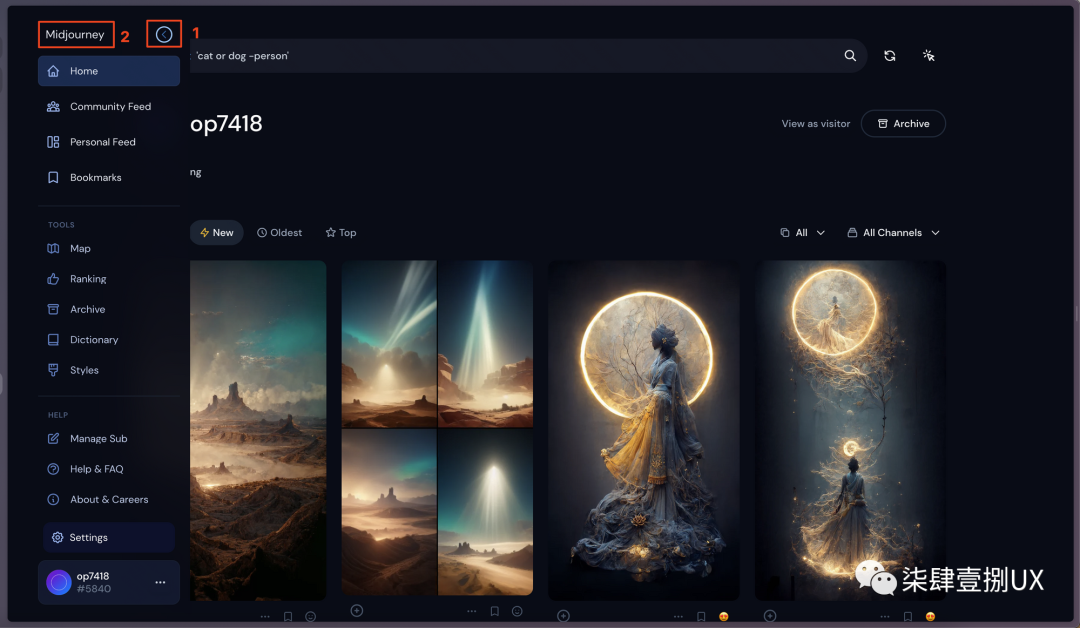Open the op7418 account options menu
The width and height of the screenshot is (1080, 628).
pos(160,583)
